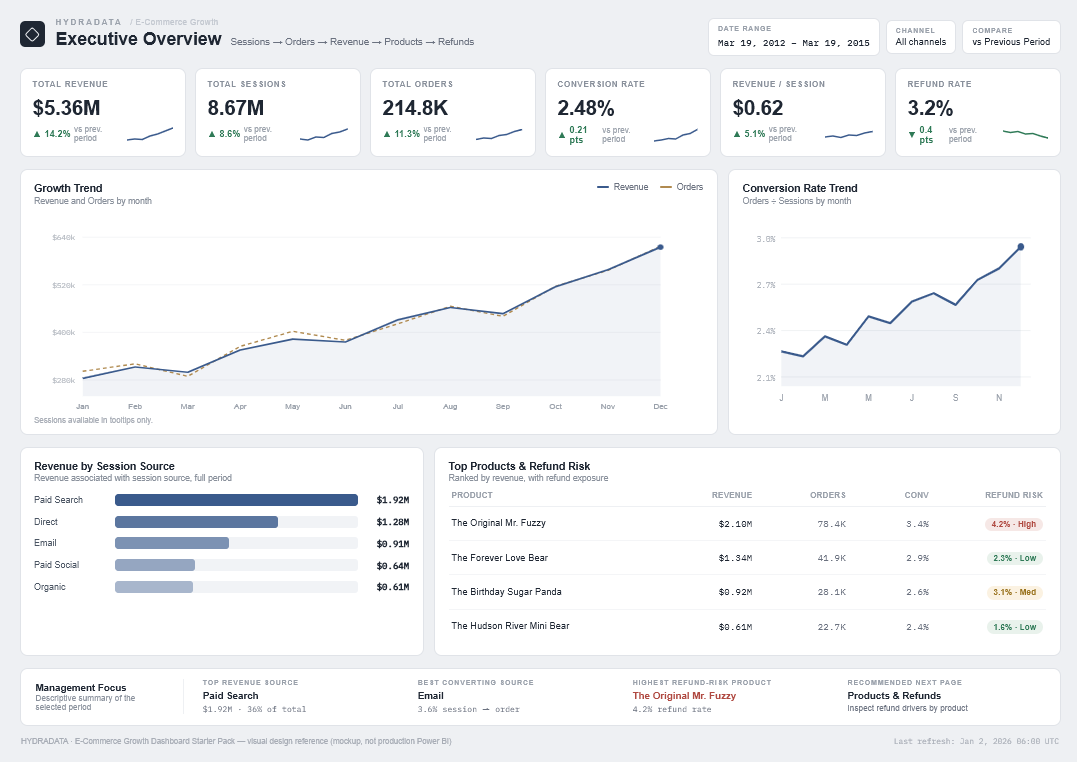Sort by the CONV column header

point(916,495)
